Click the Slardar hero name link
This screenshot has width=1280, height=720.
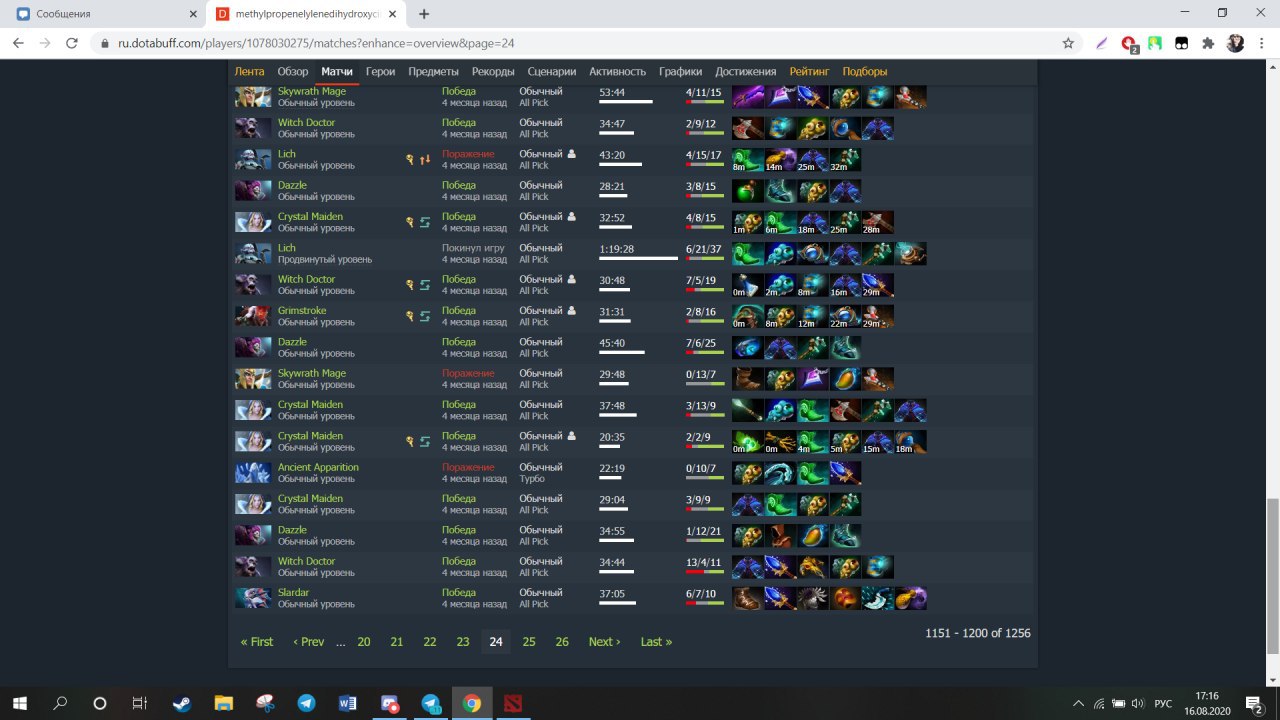(x=293, y=593)
